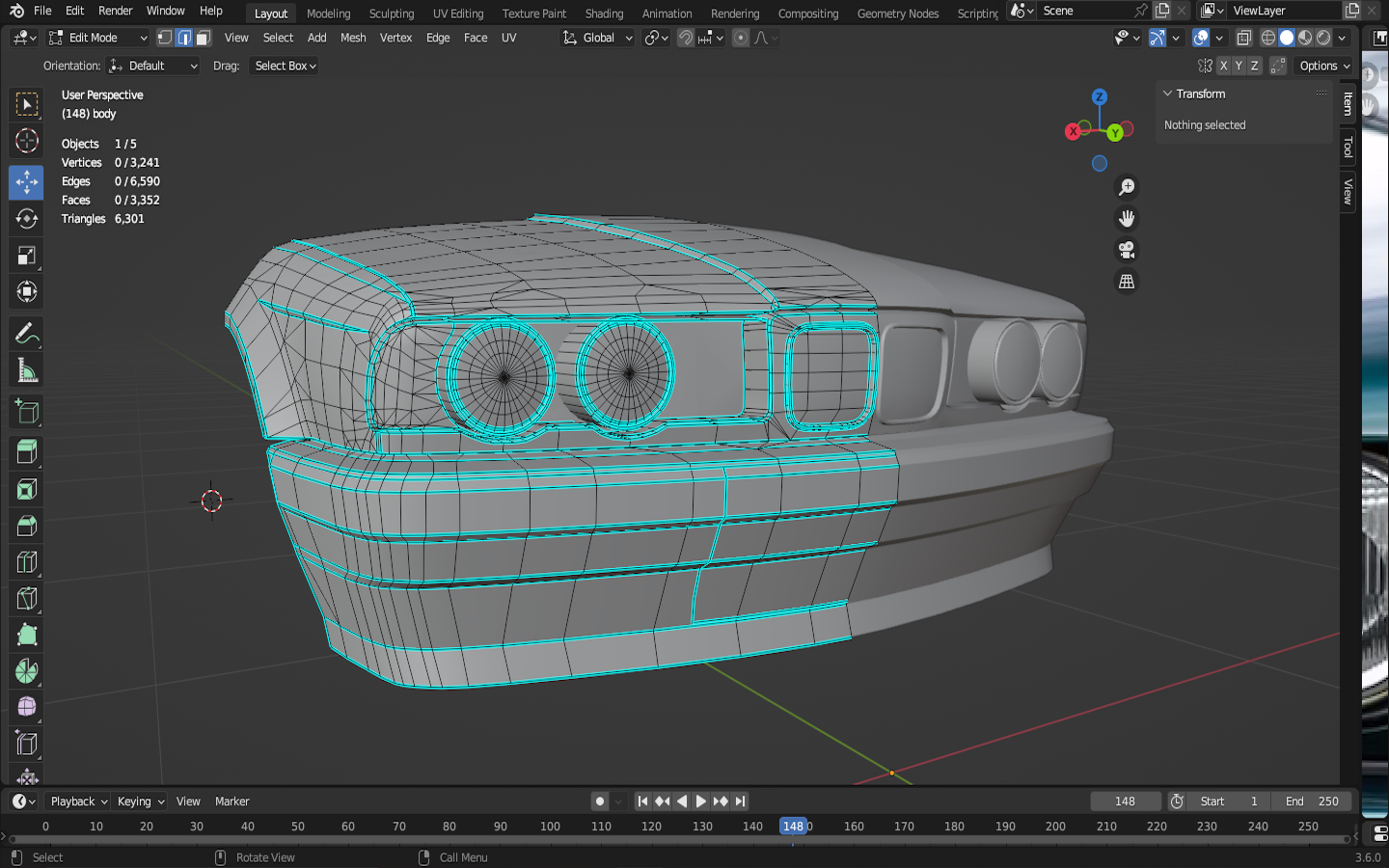Open the Render menu
Image resolution: width=1389 pixels, height=868 pixels.
[x=116, y=11]
